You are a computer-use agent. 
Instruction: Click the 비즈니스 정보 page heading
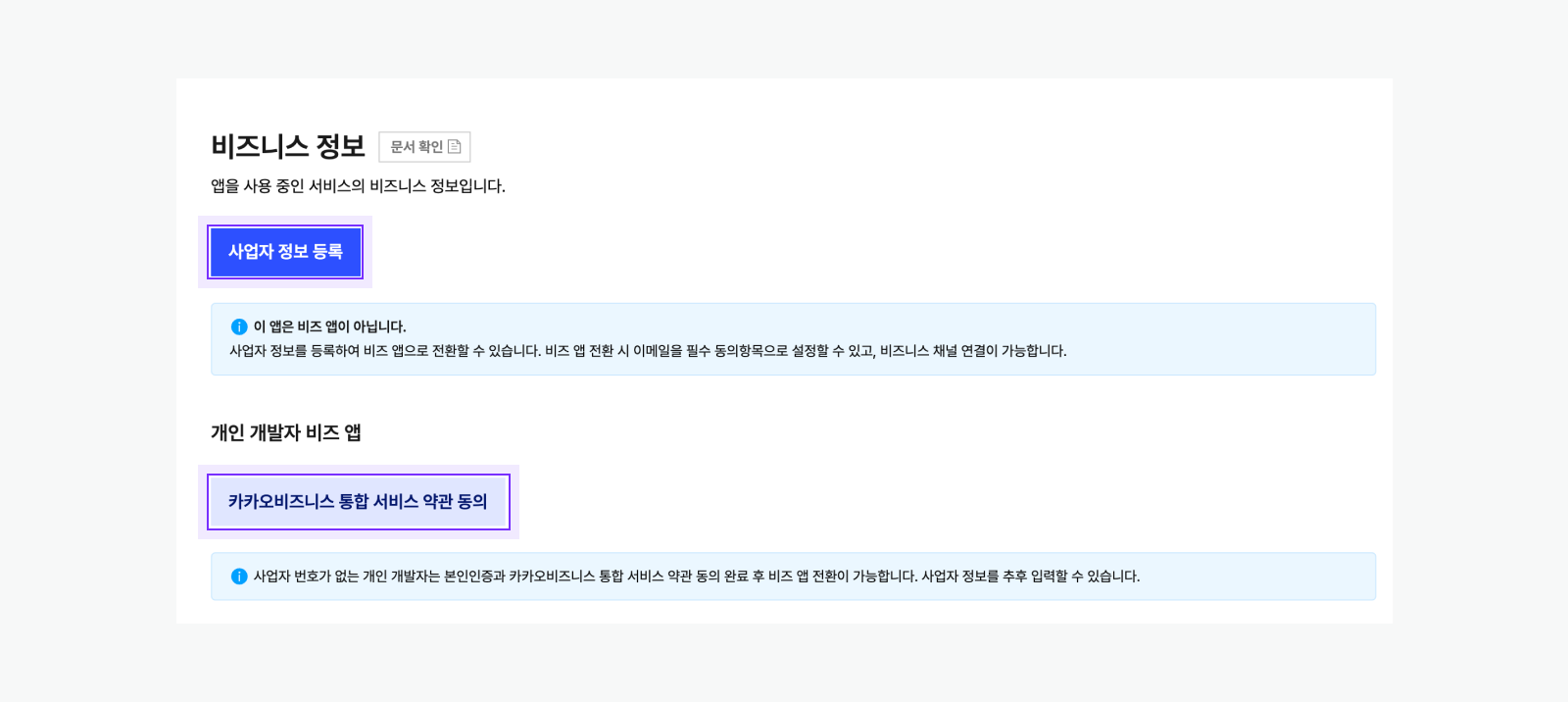coord(288,147)
